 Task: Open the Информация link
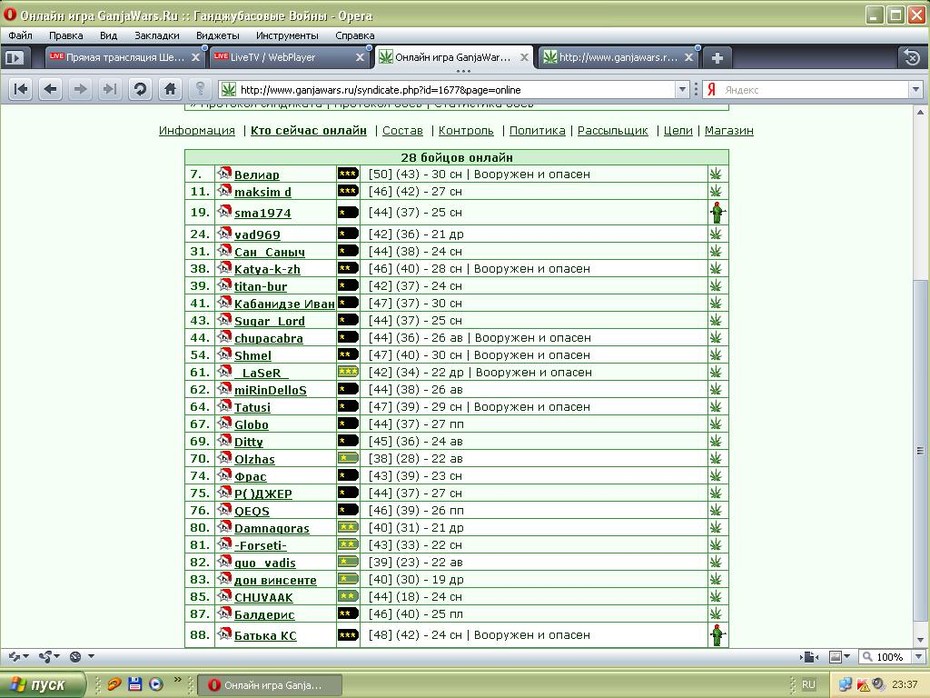pyautogui.click(x=197, y=130)
